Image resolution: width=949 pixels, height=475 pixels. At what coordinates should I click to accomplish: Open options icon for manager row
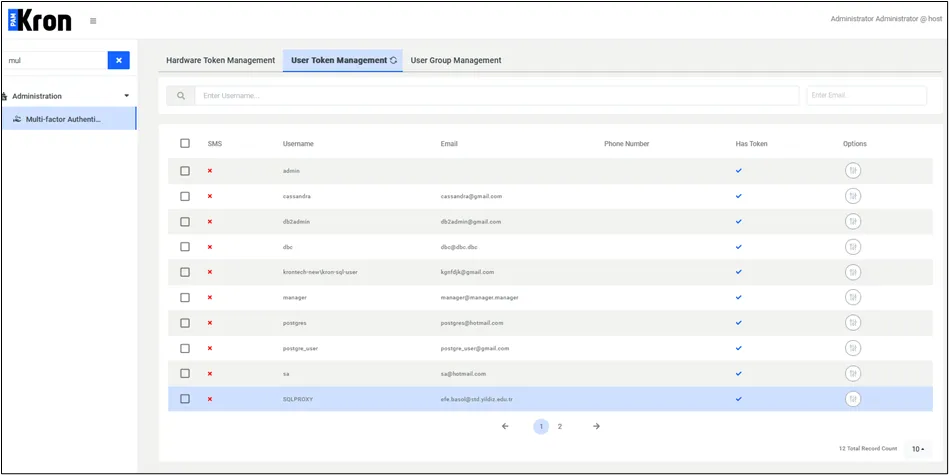[x=853, y=298]
